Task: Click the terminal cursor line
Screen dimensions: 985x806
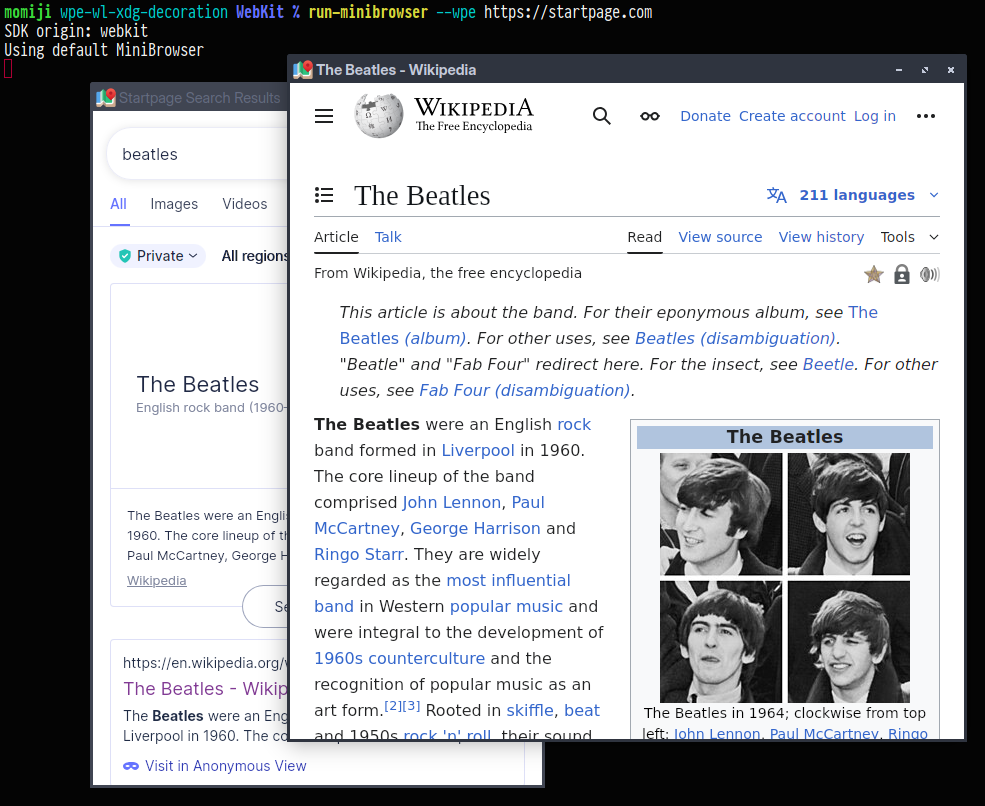Action: pos(8,68)
